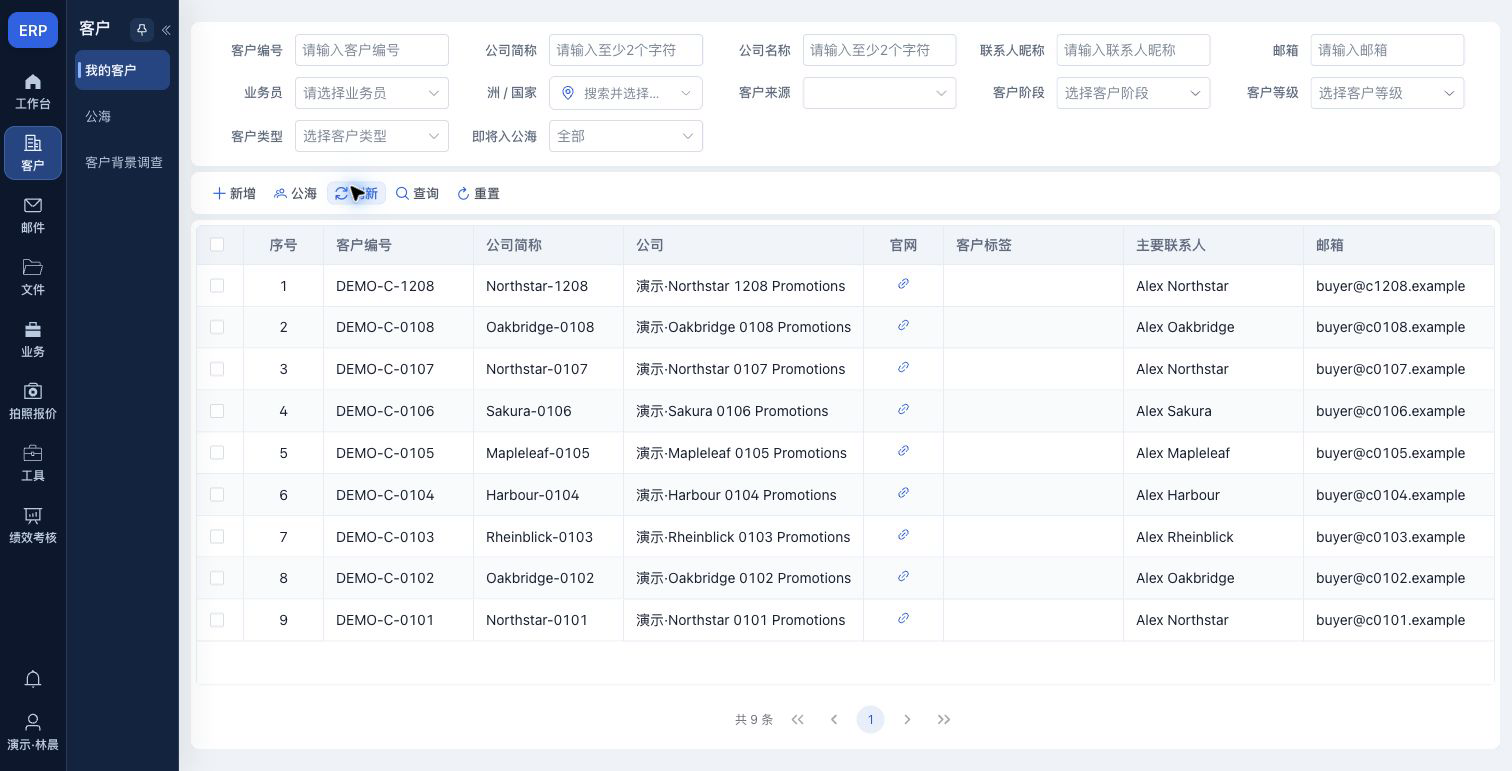This screenshot has width=1512, height=771.
Task: Open the 洲 / 国家 country selector
Action: 626,93
